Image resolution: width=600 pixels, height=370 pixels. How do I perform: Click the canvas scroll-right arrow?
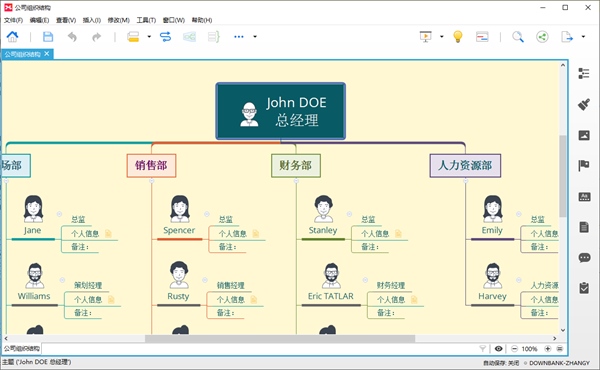point(554,338)
